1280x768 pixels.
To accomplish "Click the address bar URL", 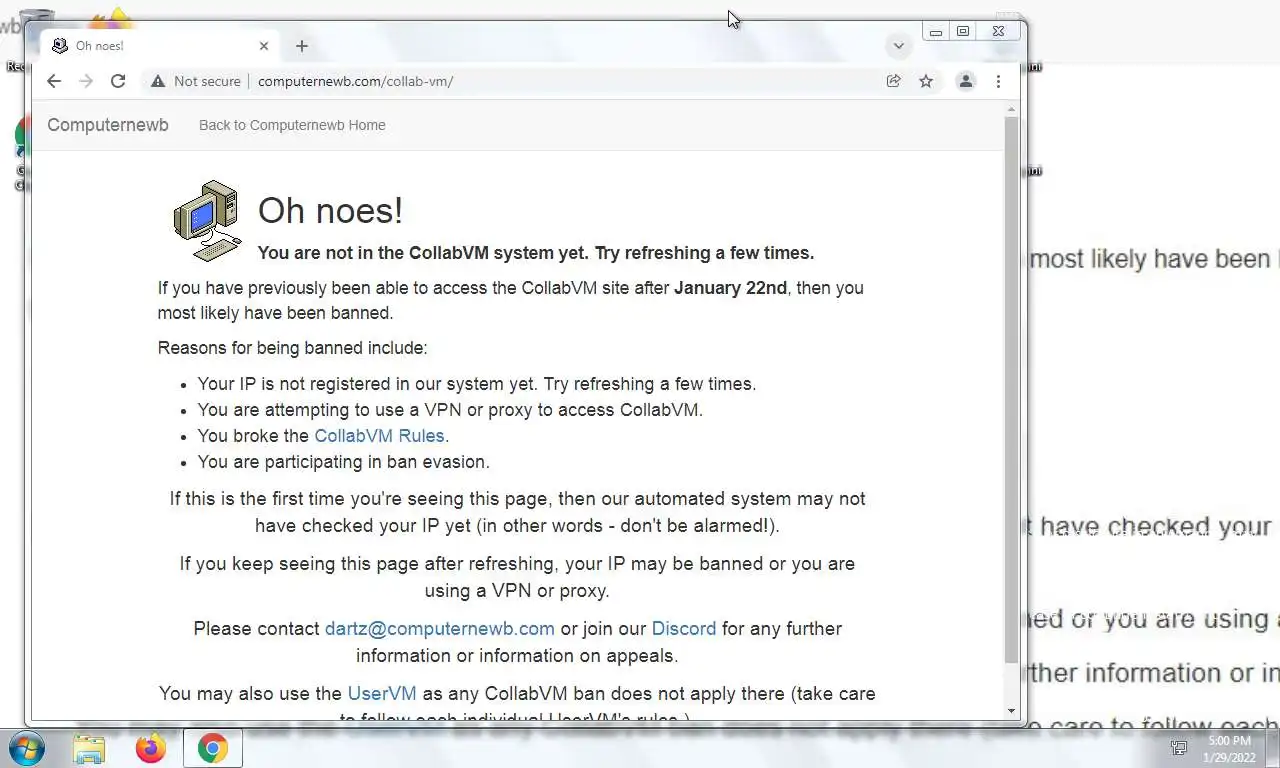I will [x=355, y=81].
